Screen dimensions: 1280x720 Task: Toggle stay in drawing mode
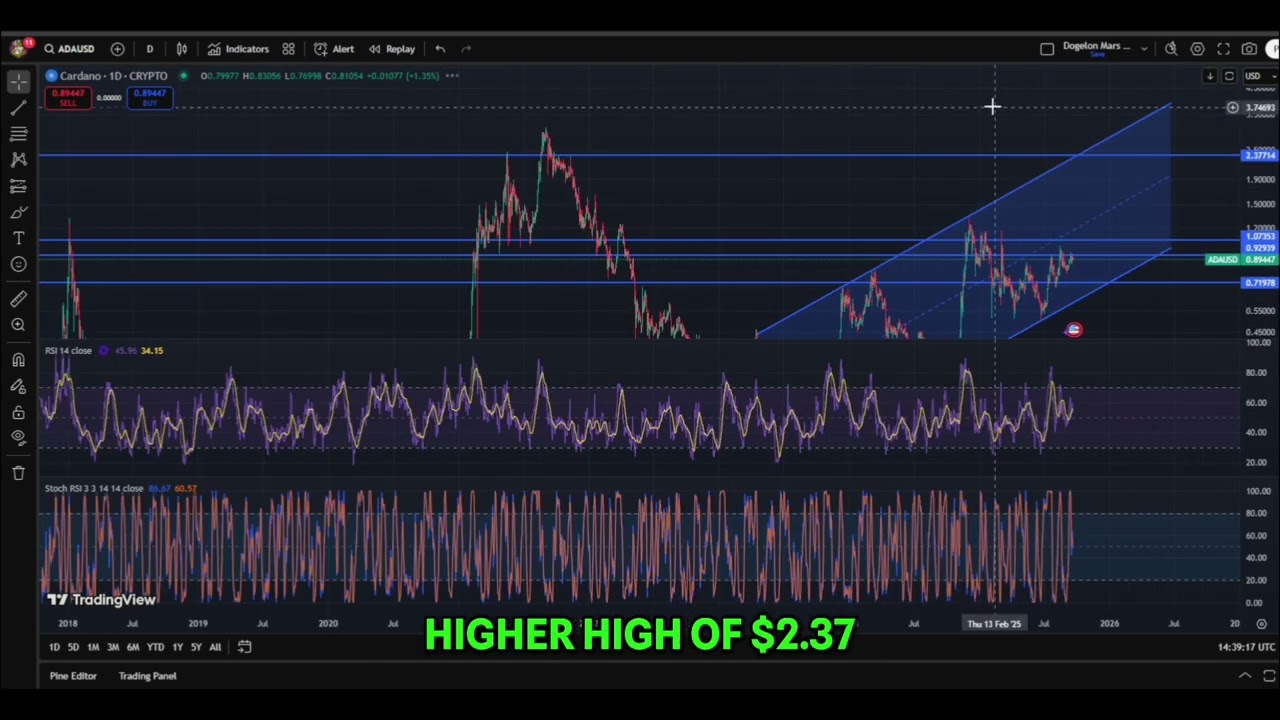click(18, 386)
